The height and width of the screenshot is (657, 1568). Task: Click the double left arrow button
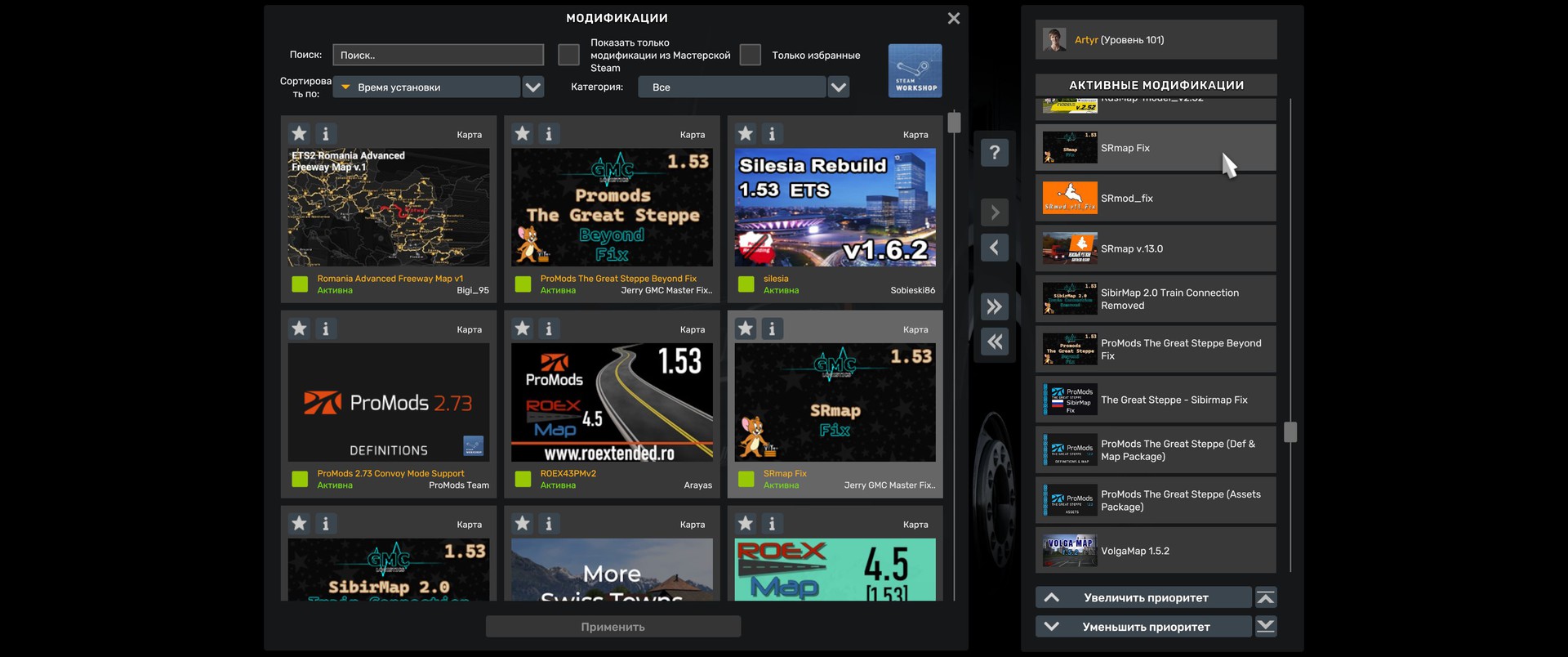(x=994, y=342)
